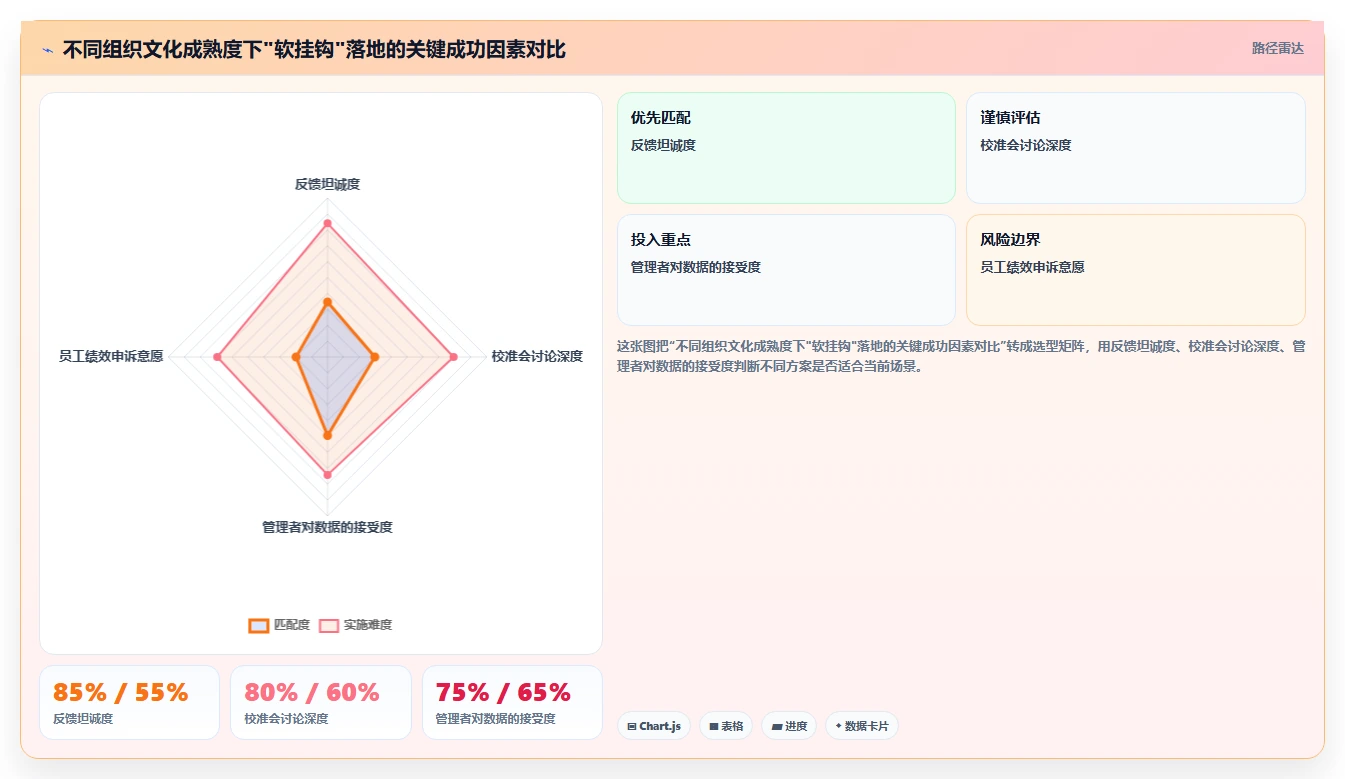Click the chart icon in Chart.js tag
The width and height of the screenshot is (1345, 779).
632,726
